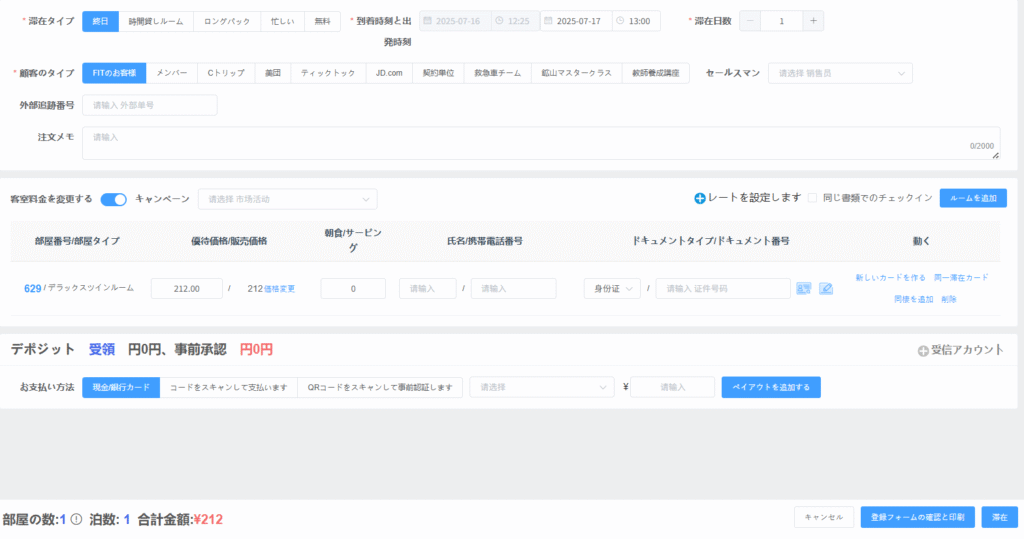Click the 注文メモ text area

[x=541, y=143]
